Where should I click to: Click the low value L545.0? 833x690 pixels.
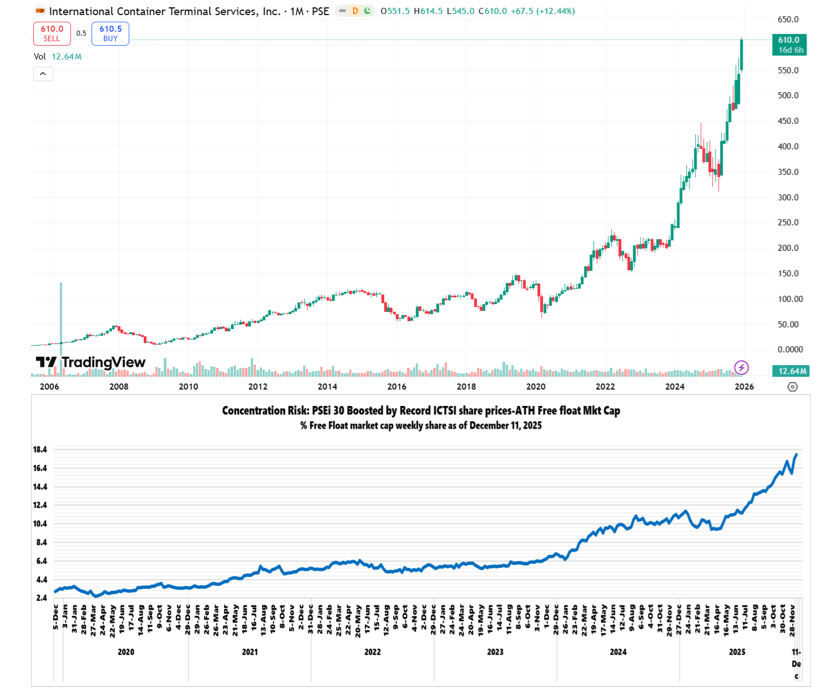[x=460, y=11]
